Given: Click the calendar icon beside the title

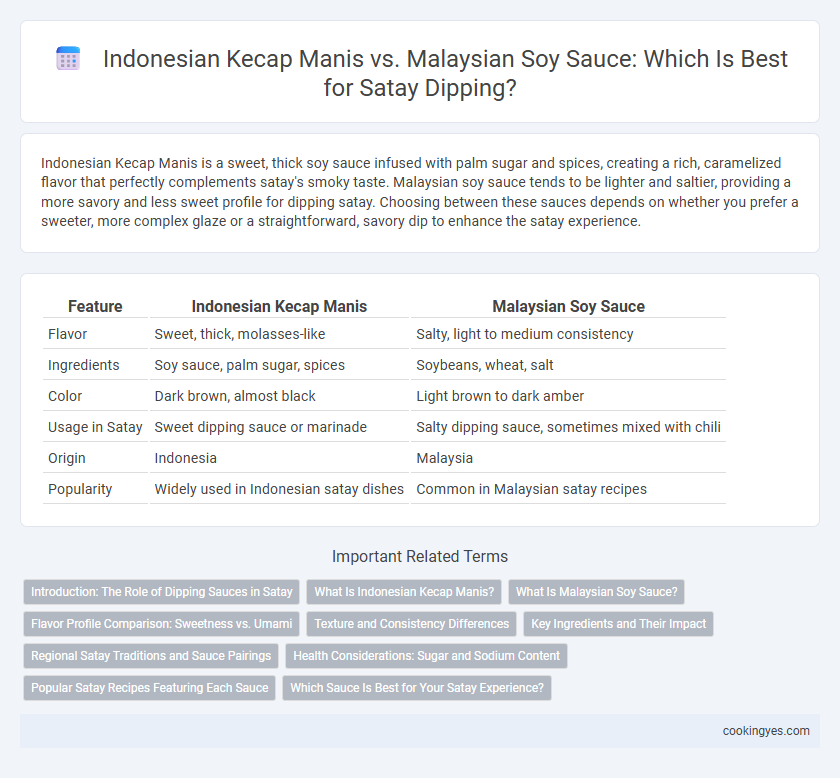Looking at the screenshot, I should pyautogui.click(x=68, y=58).
